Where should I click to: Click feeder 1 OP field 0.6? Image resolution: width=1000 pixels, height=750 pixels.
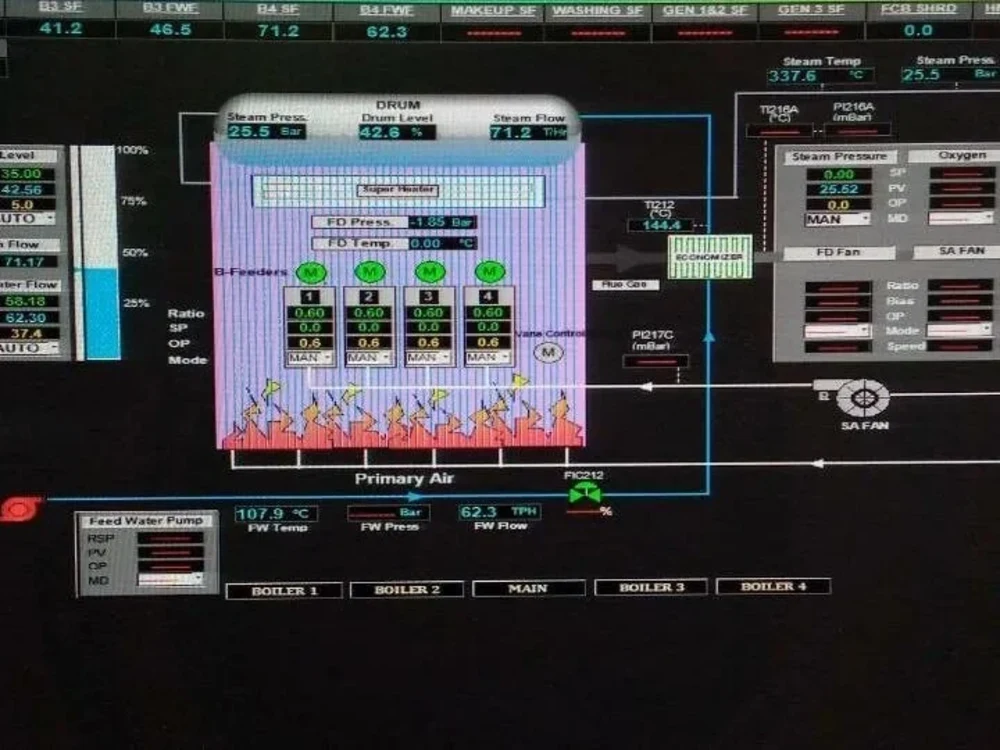[x=309, y=343]
